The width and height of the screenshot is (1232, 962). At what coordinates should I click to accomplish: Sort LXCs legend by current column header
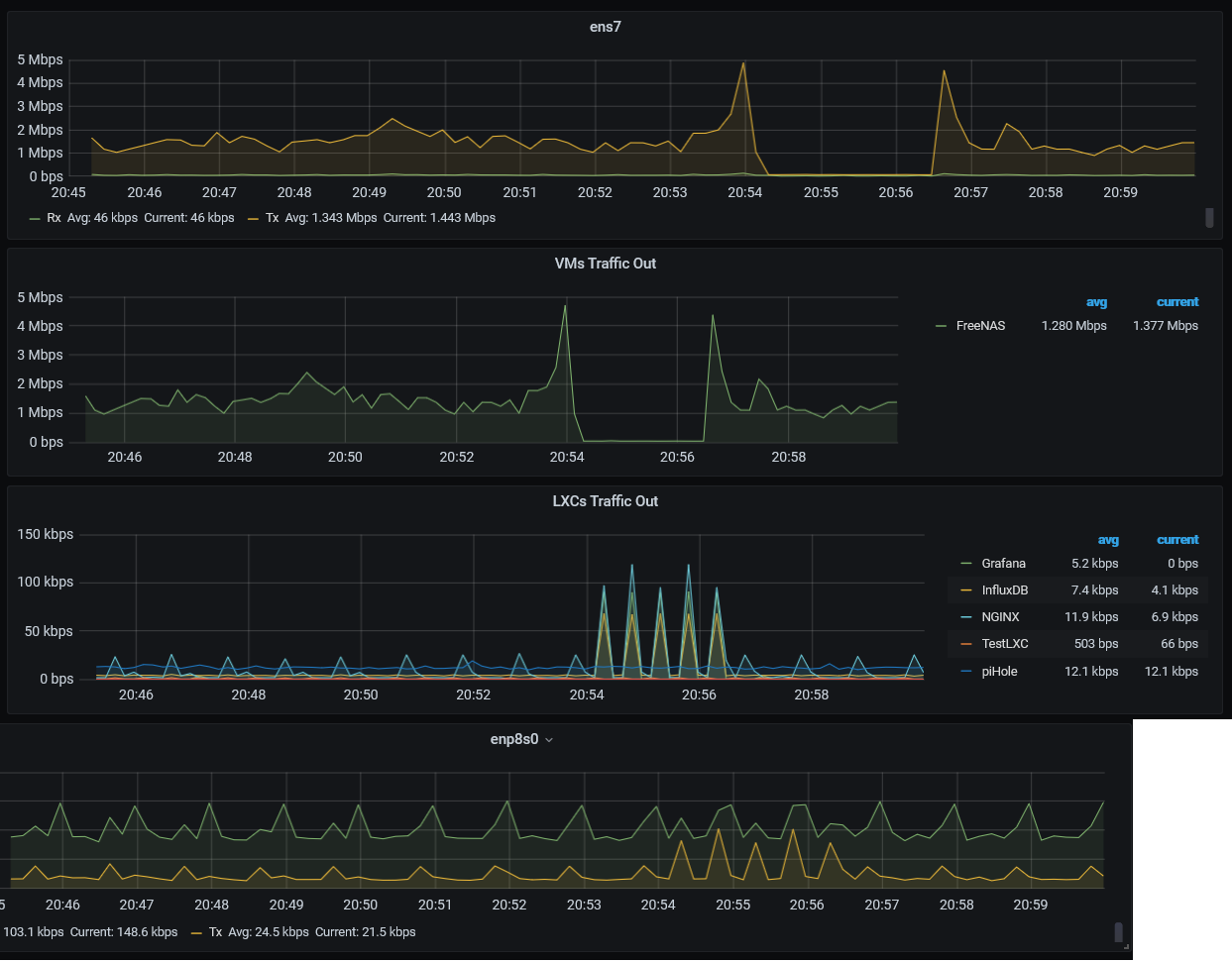1177,540
